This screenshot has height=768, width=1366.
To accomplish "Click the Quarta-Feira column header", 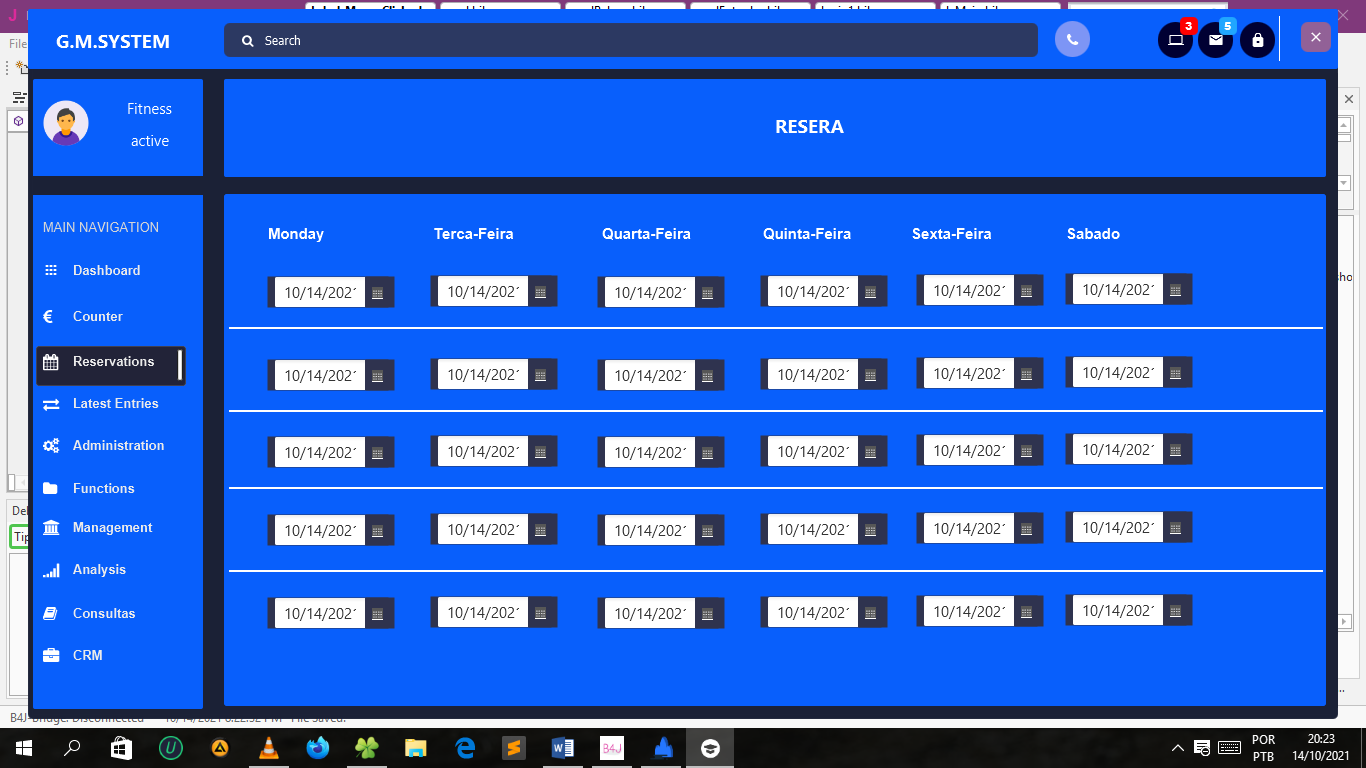I will [646, 234].
